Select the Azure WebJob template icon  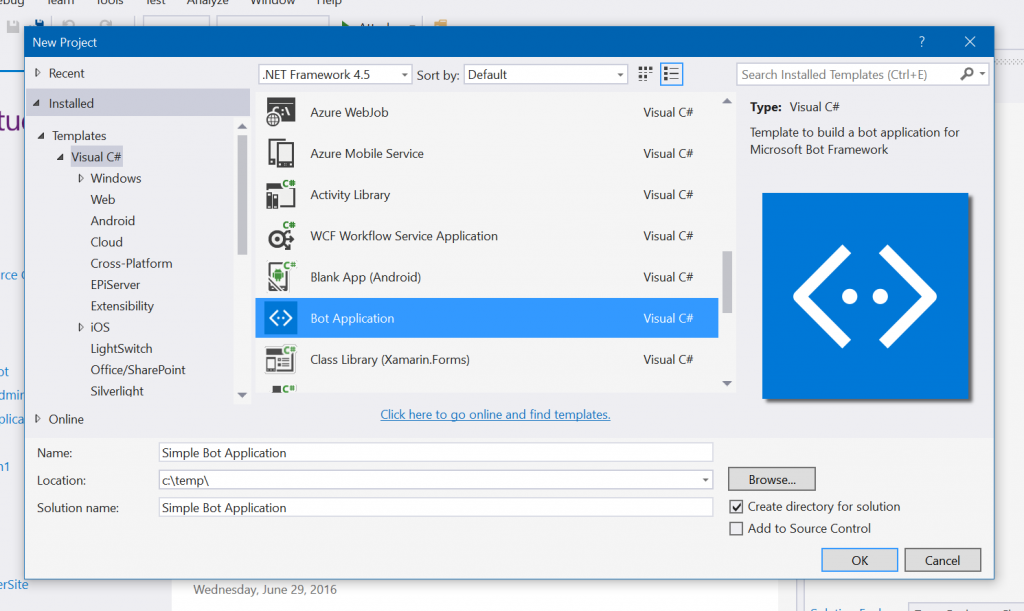coord(281,112)
